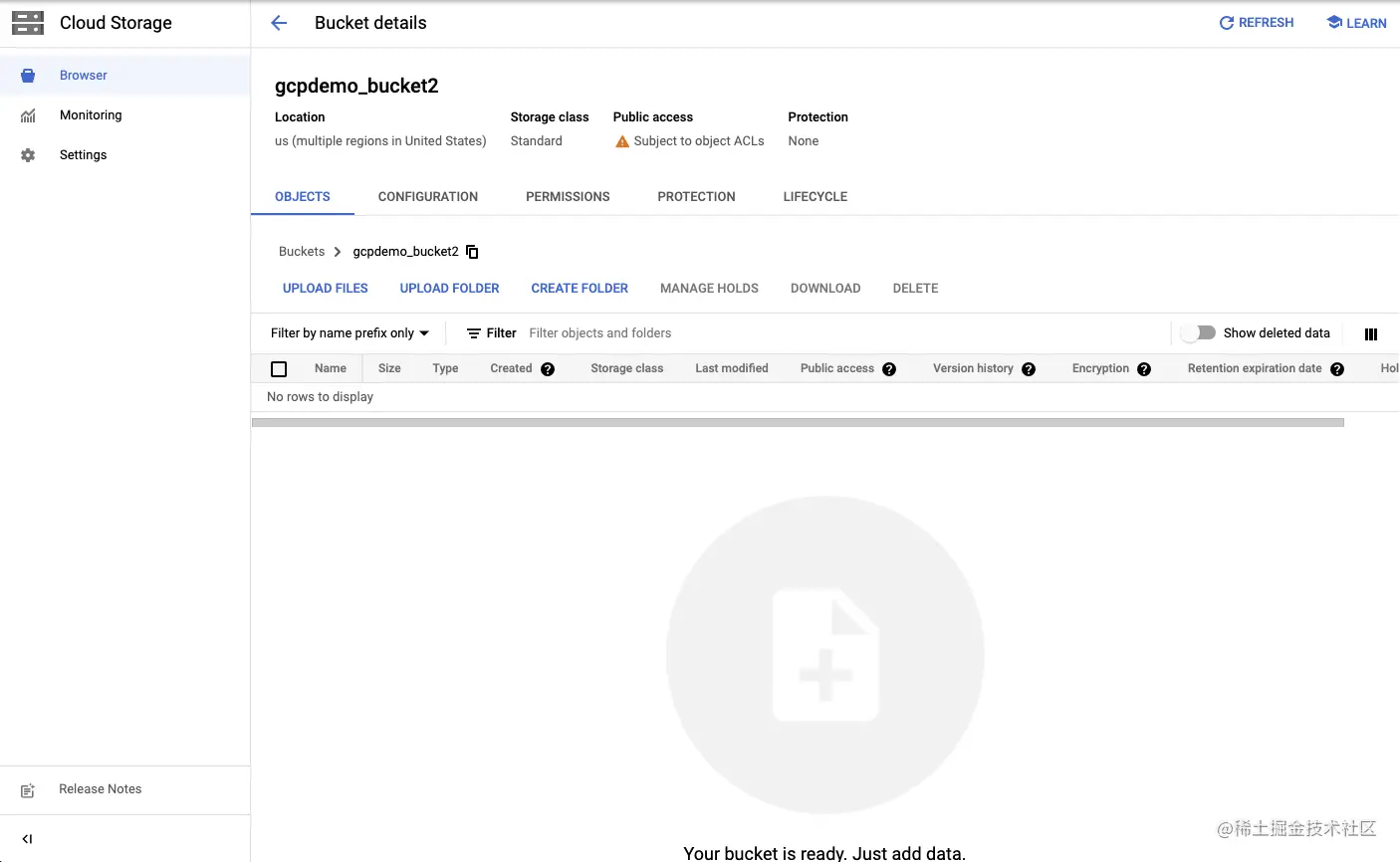Click the Download button
The width and height of the screenshot is (1400, 862).
click(x=825, y=289)
